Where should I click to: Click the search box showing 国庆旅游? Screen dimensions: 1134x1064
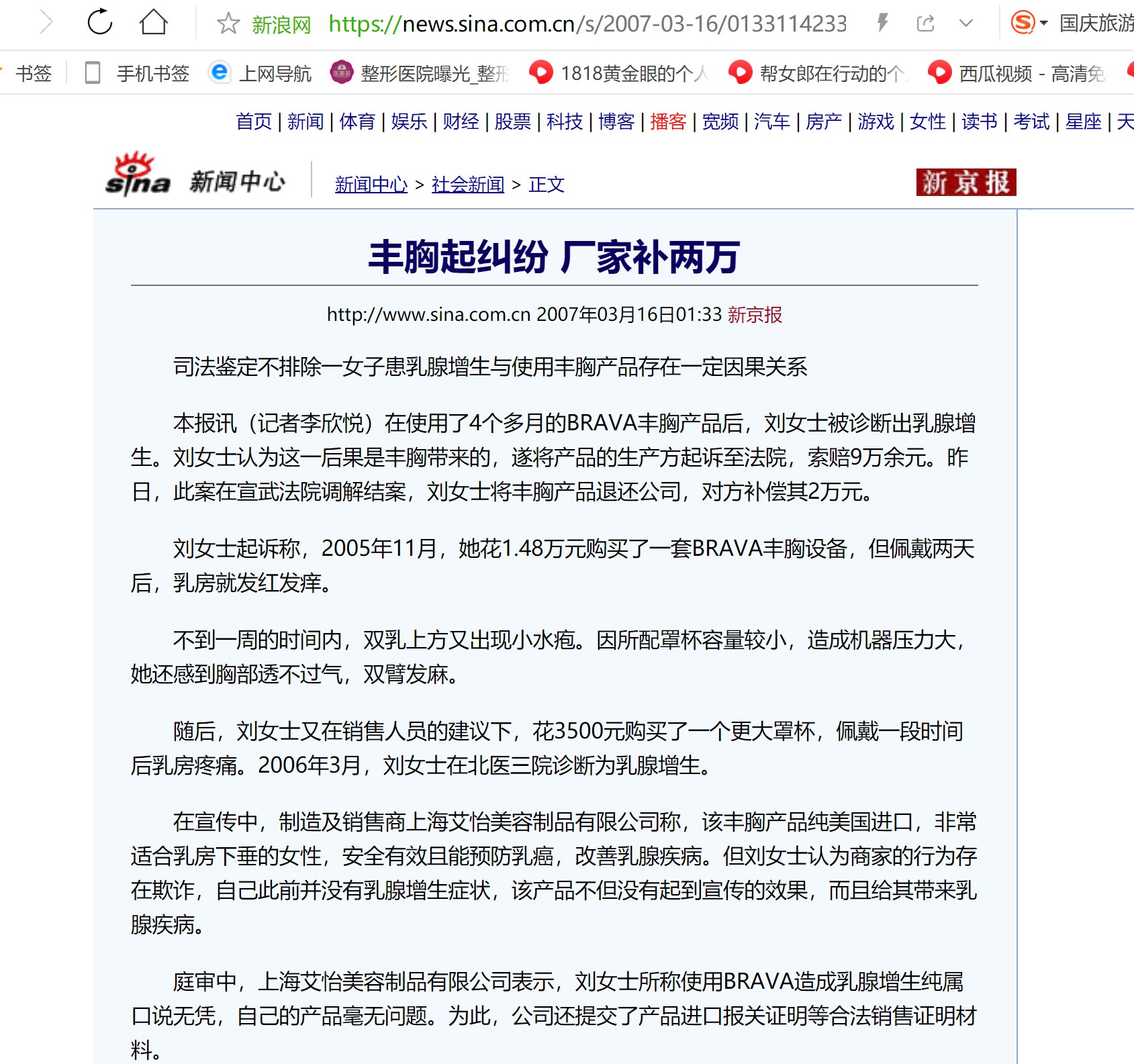1096,23
